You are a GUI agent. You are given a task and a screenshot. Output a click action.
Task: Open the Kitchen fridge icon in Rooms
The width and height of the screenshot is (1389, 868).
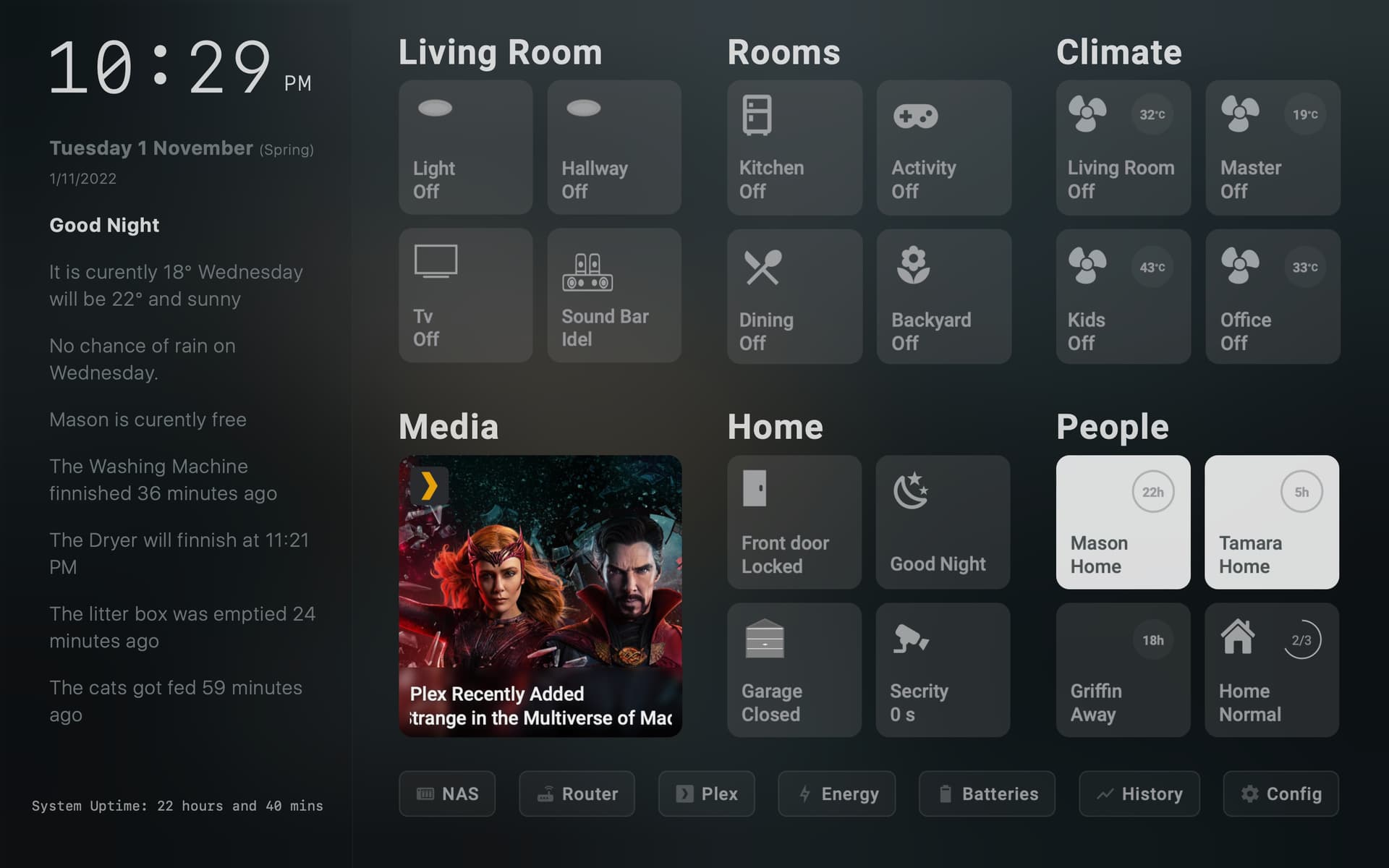757,112
